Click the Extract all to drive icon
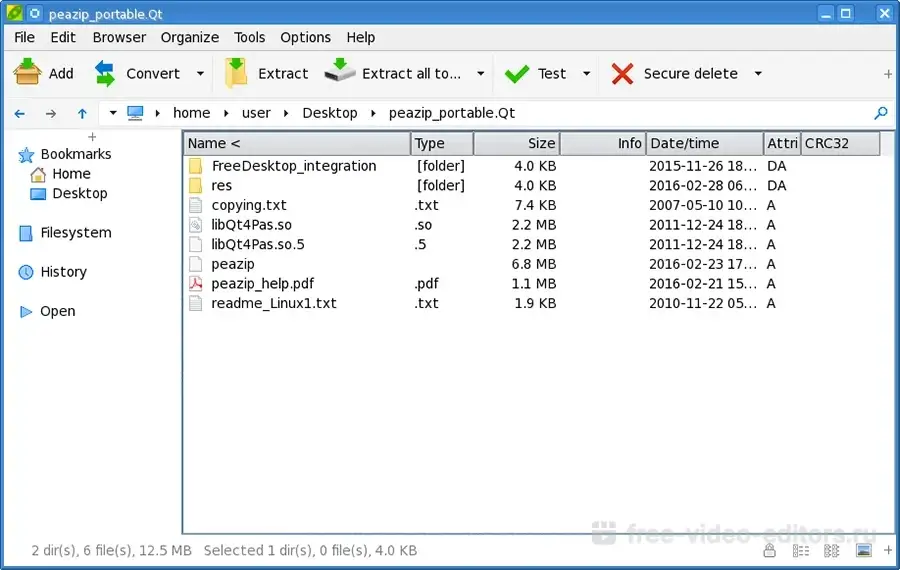The width and height of the screenshot is (900, 570). pos(340,70)
